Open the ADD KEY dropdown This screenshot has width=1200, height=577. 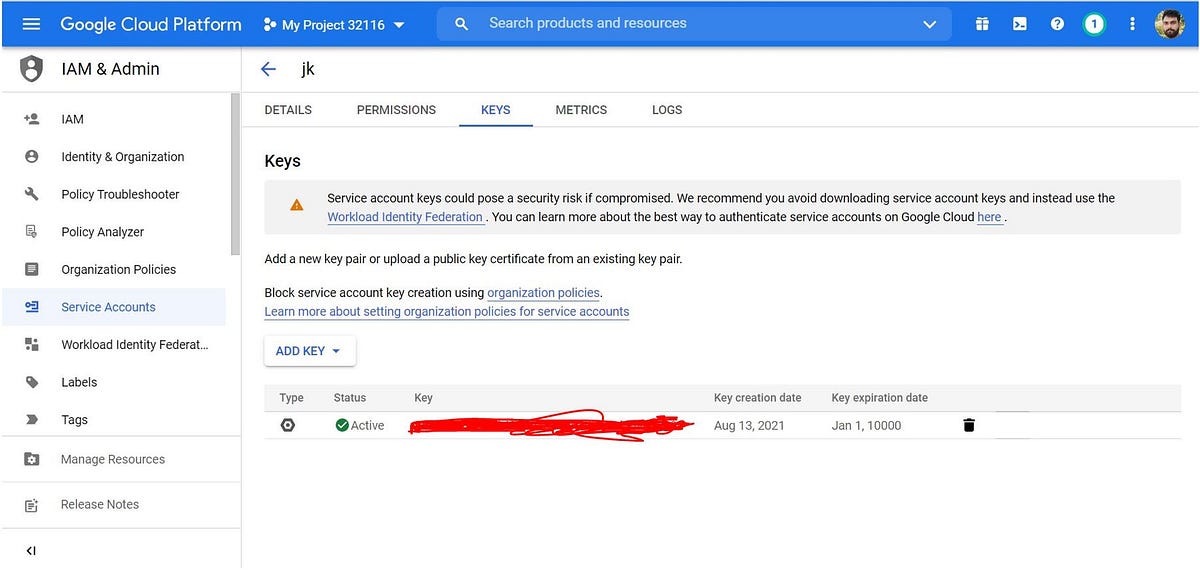pyautogui.click(x=309, y=351)
